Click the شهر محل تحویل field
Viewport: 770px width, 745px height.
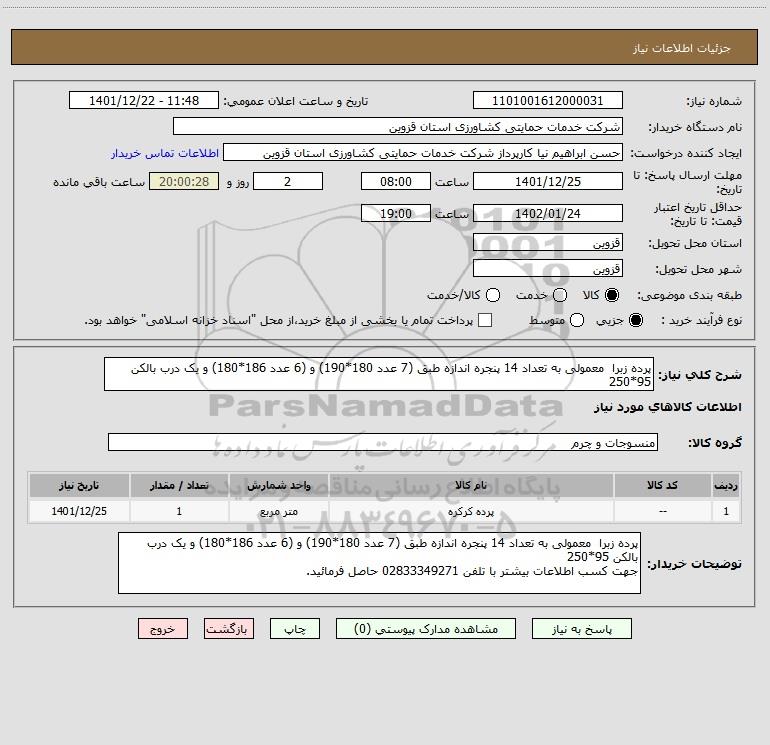(548, 269)
